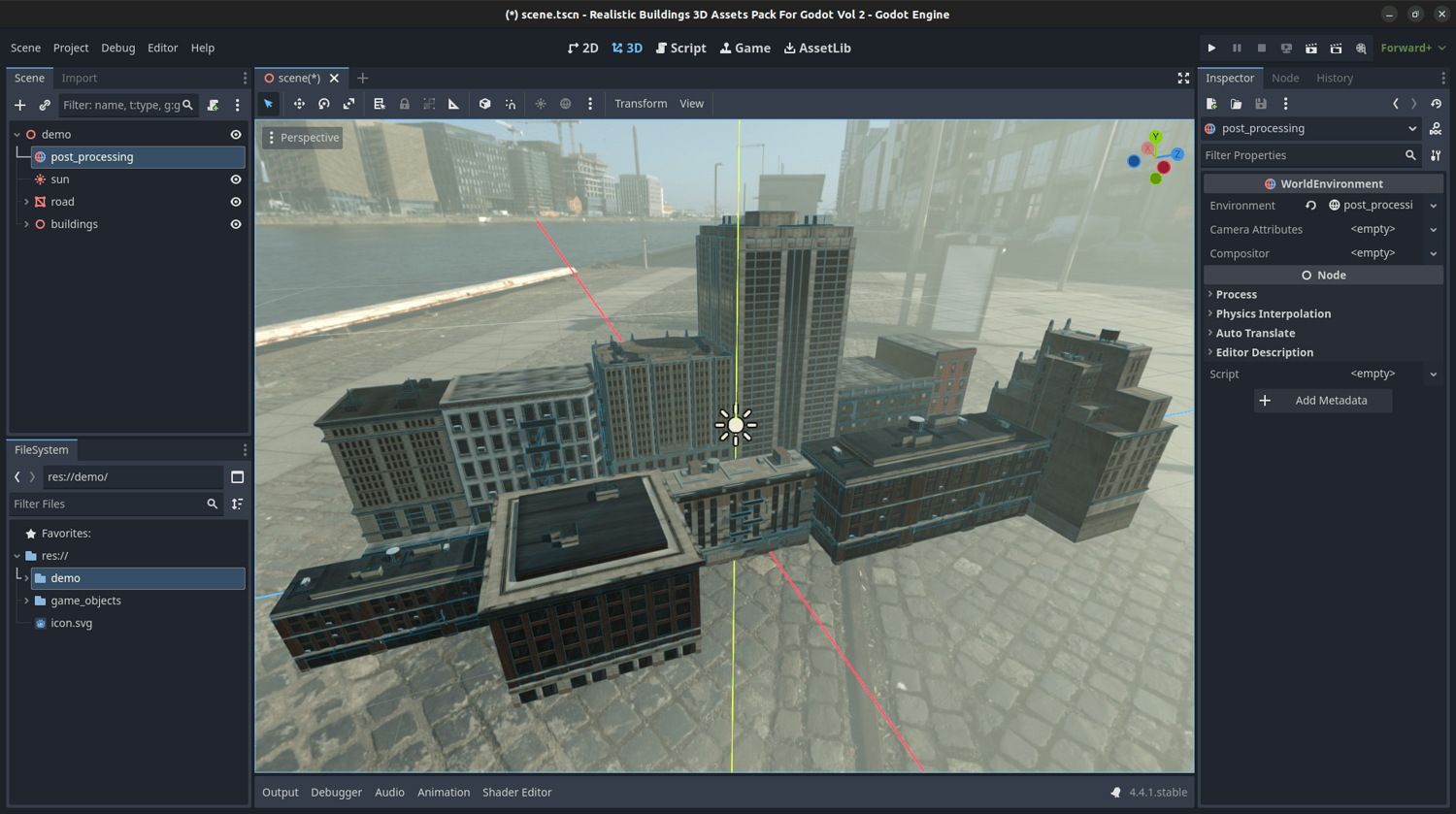Viewport: 1456px width, 814px height.
Task: Toggle preview environment globe
Action: tap(566, 104)
